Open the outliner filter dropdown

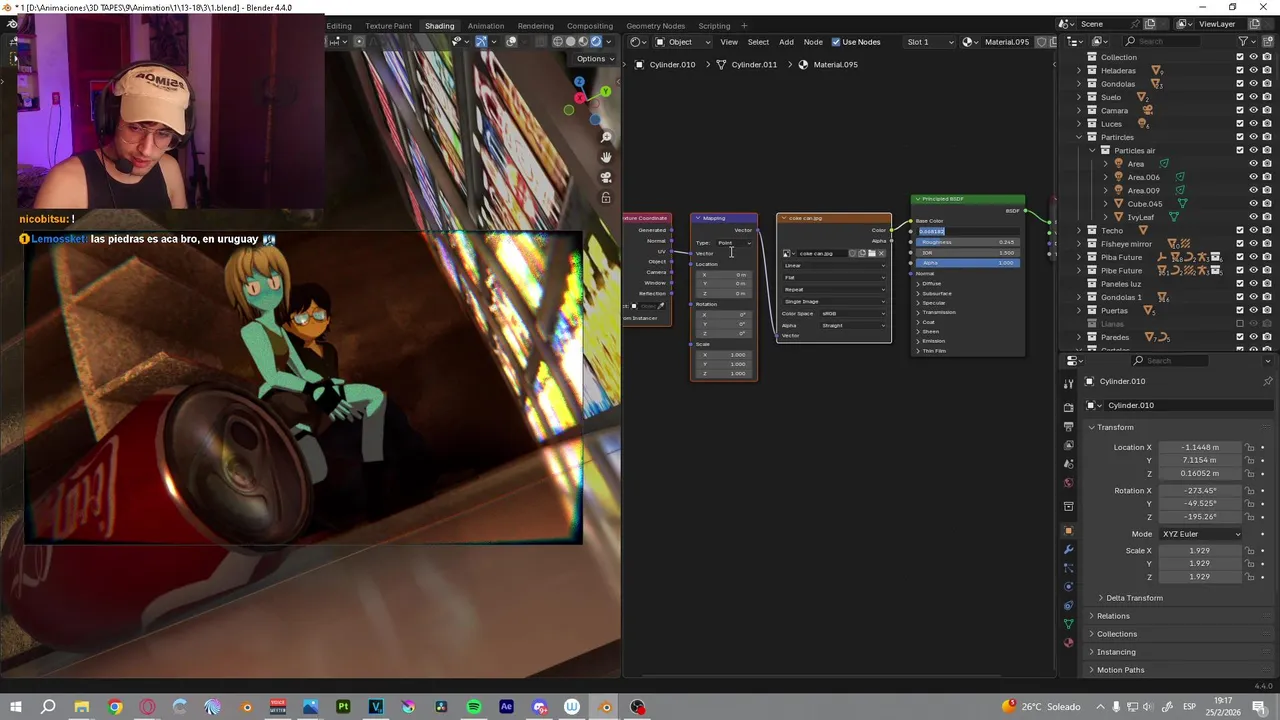point(1246,41)
